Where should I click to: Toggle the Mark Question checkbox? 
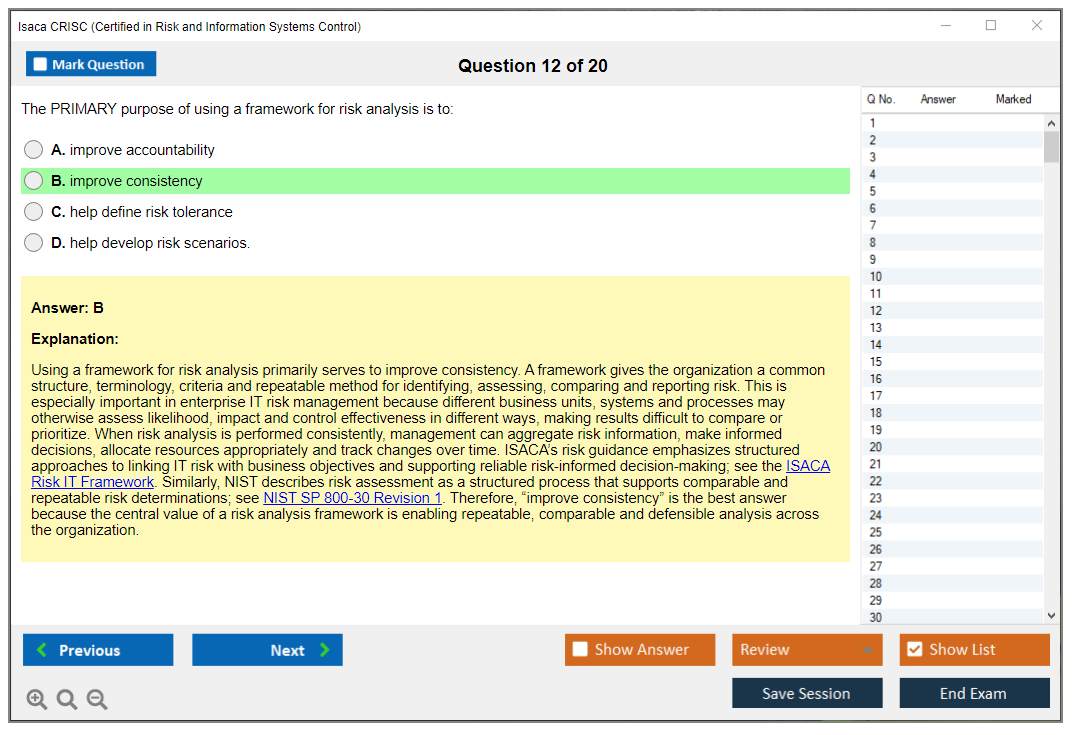point(40,64)
